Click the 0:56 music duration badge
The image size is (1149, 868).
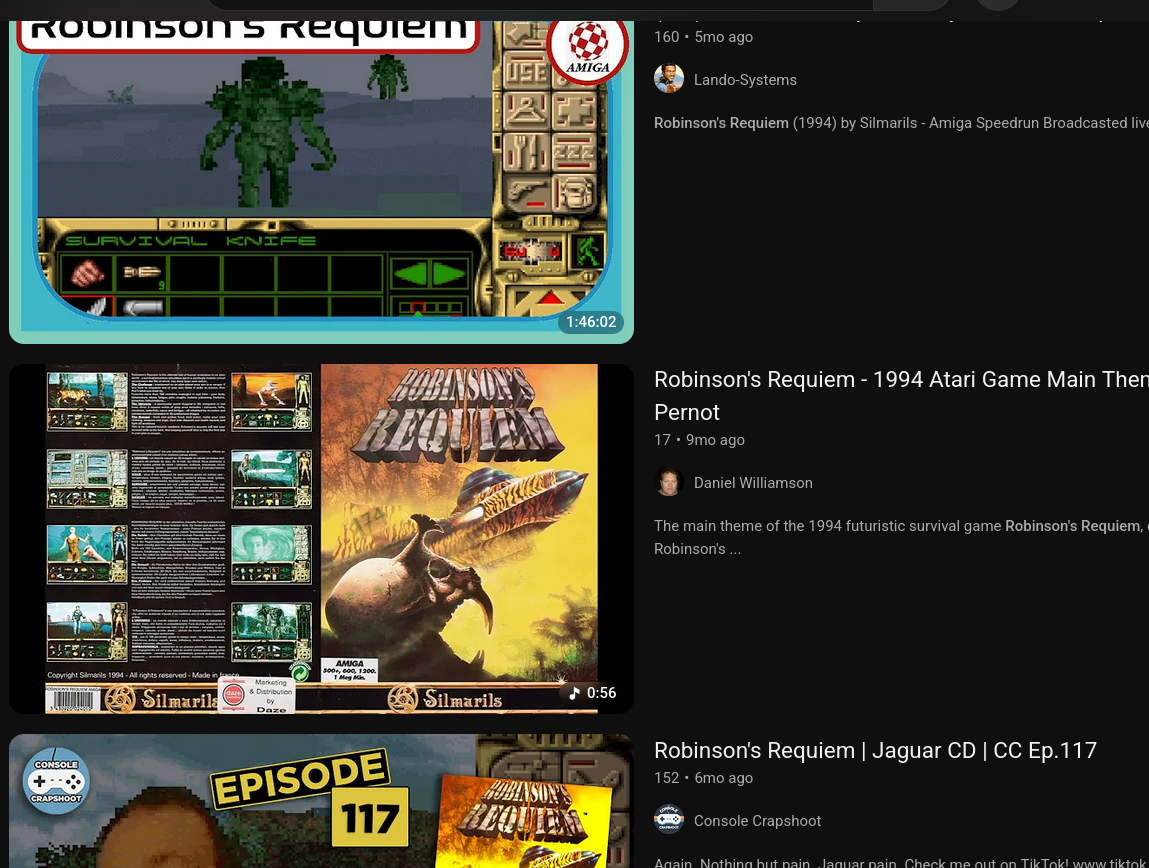[592, 692]
